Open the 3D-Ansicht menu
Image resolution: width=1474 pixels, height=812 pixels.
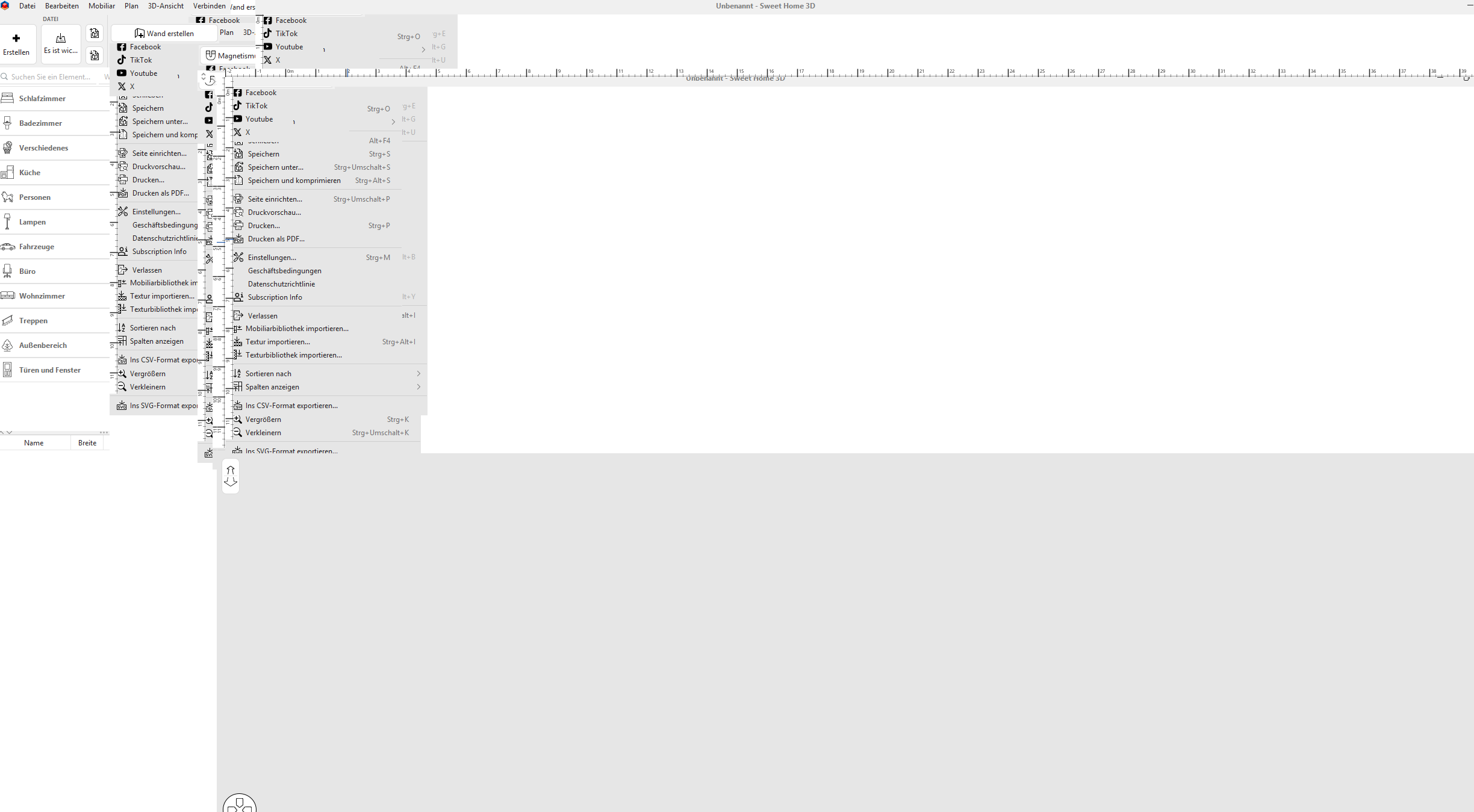pyautogui.click(x=166, y=6)
